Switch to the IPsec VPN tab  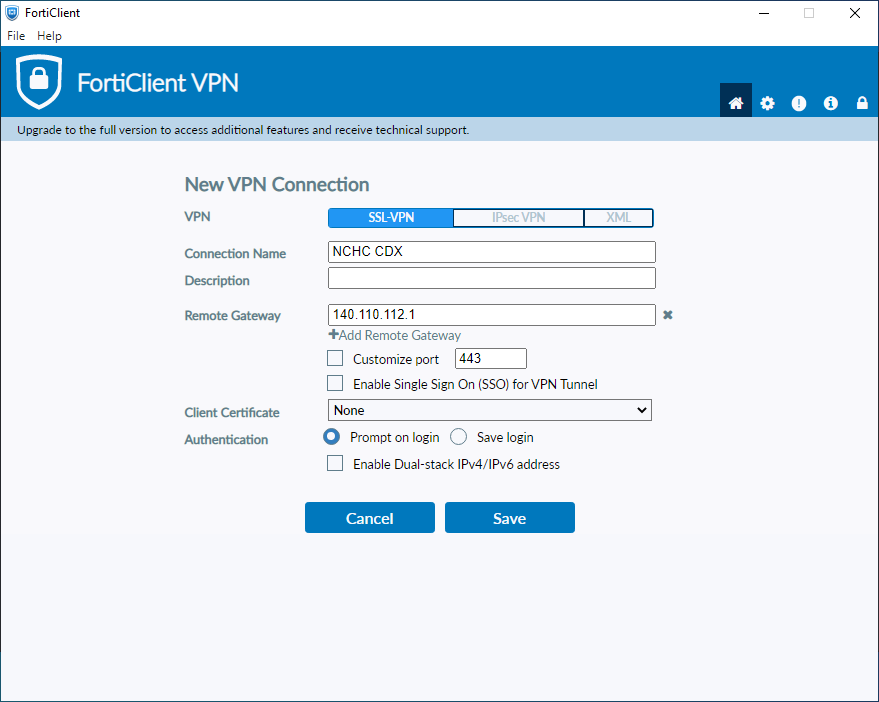point(518,217)
